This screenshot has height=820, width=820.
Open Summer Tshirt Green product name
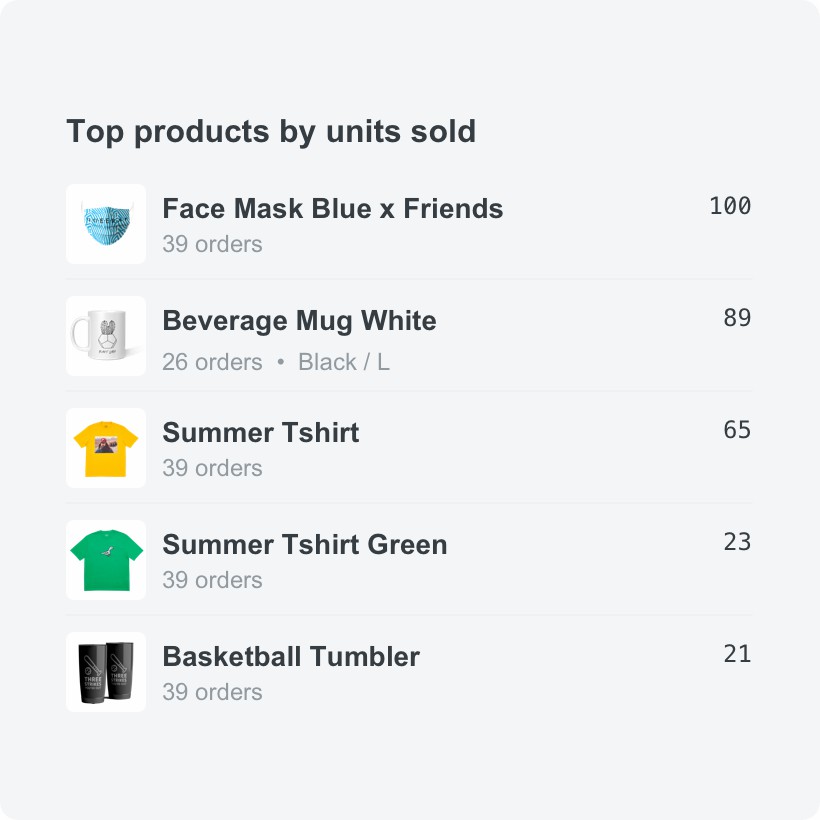[x=304, y=545]
